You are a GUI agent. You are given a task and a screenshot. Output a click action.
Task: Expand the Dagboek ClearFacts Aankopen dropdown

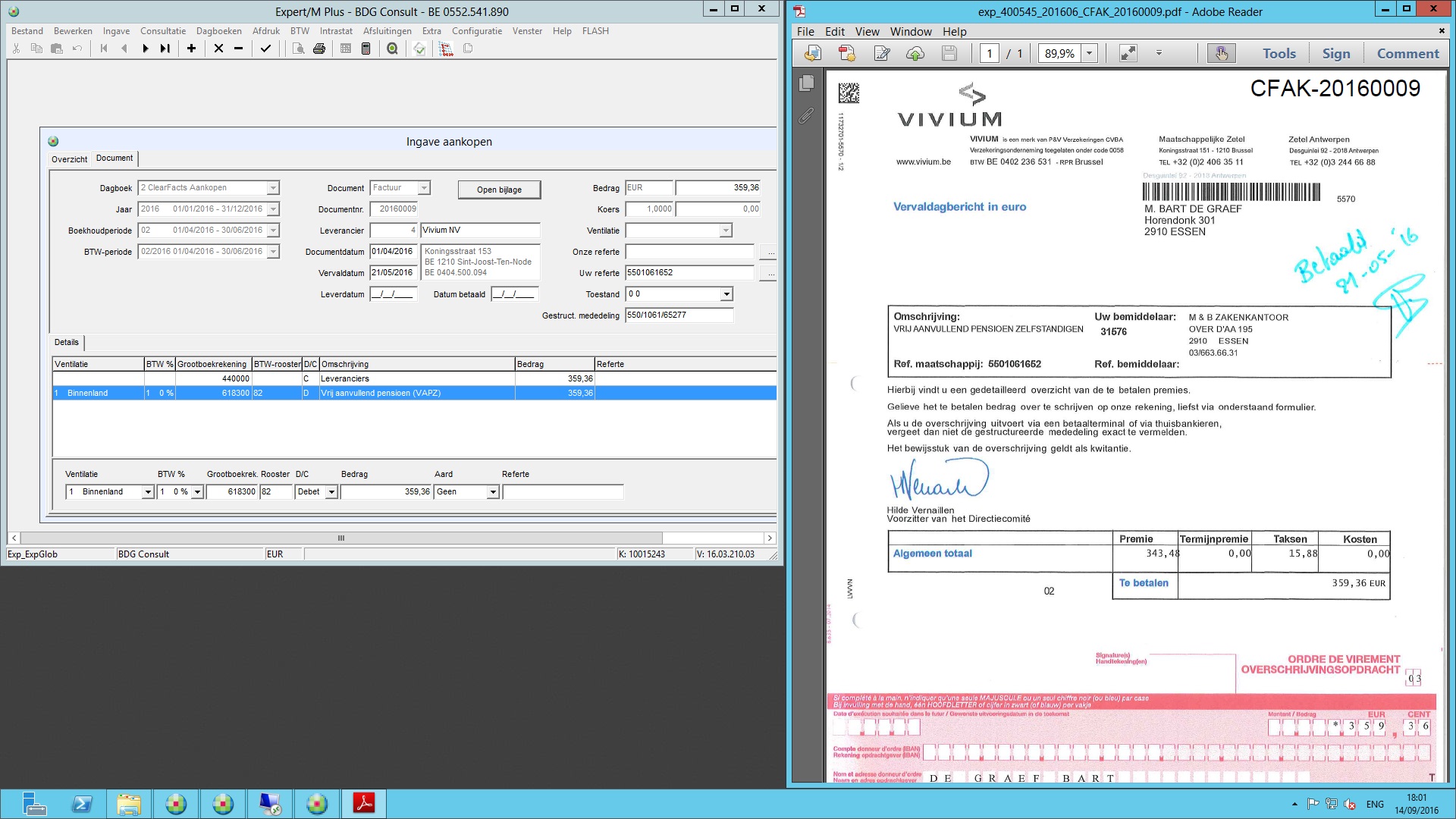273,188
